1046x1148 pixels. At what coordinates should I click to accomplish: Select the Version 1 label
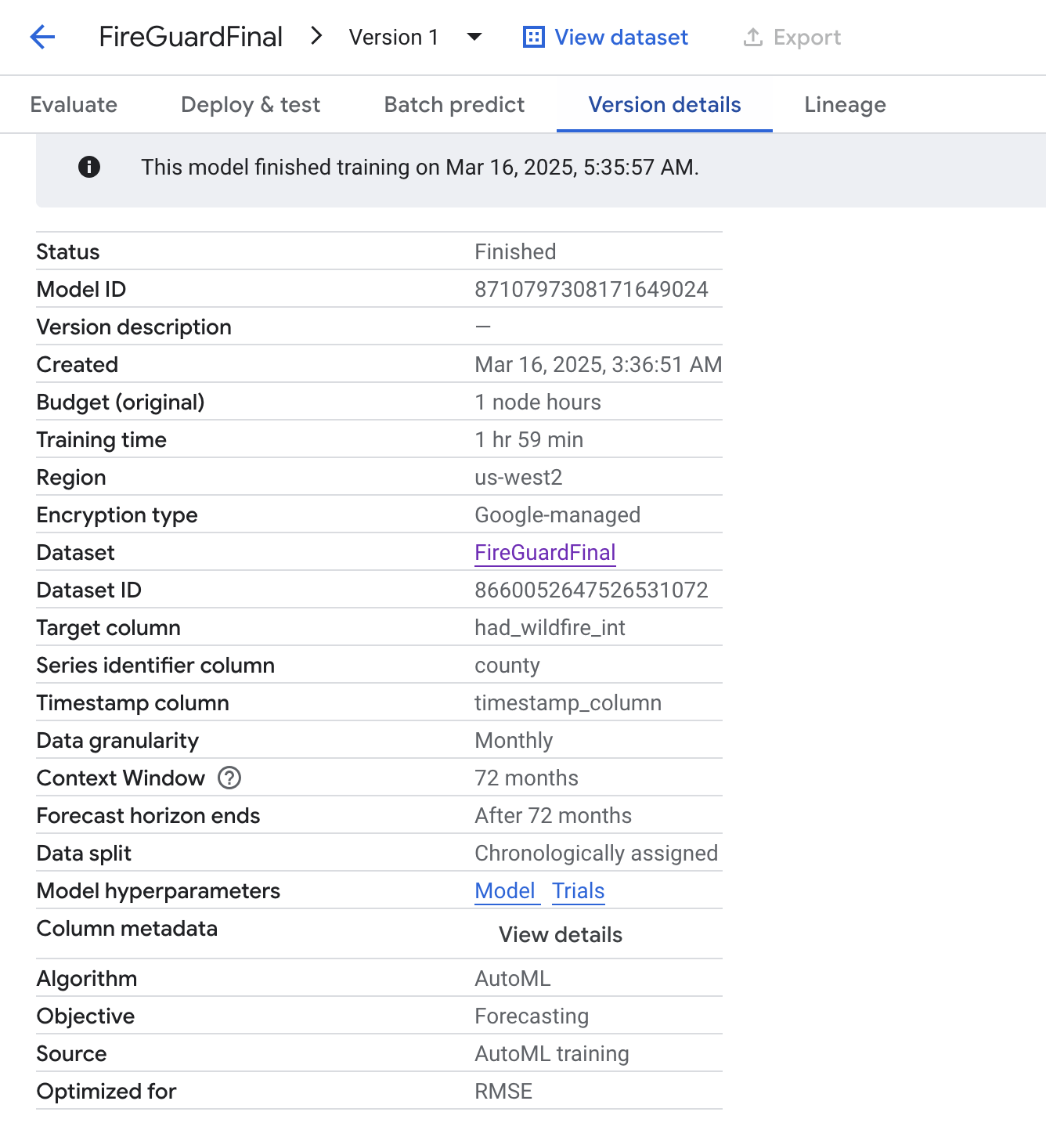click(x=393, y=37)
